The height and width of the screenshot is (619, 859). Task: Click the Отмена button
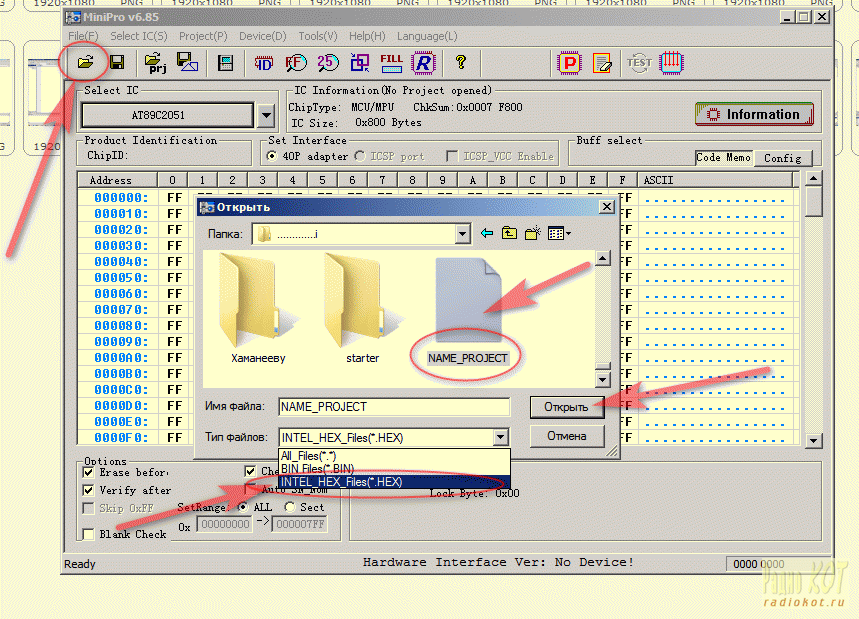click(x=567, y=437)
